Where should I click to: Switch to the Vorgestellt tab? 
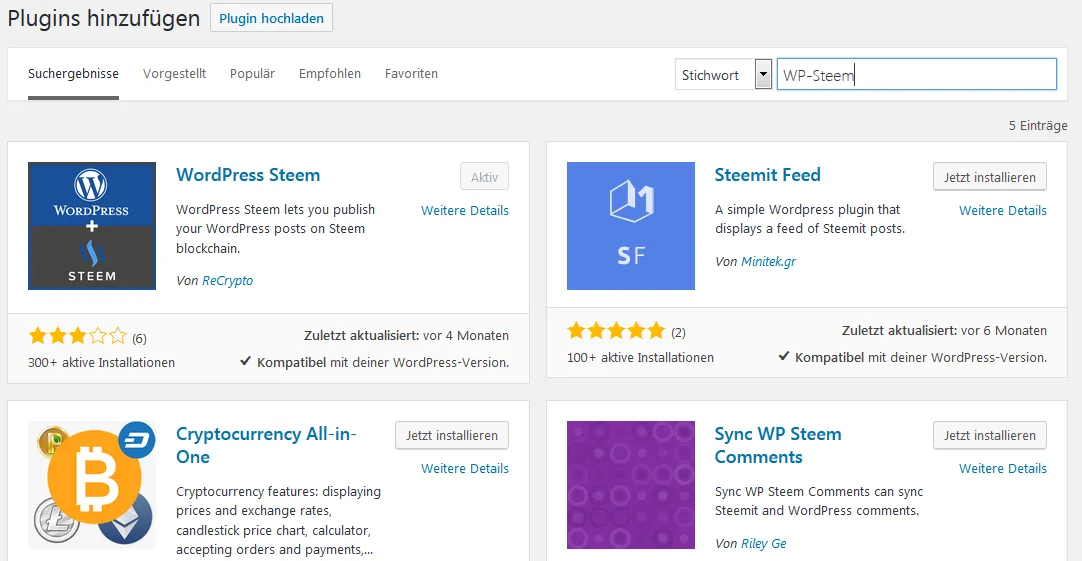pos(175,74)
